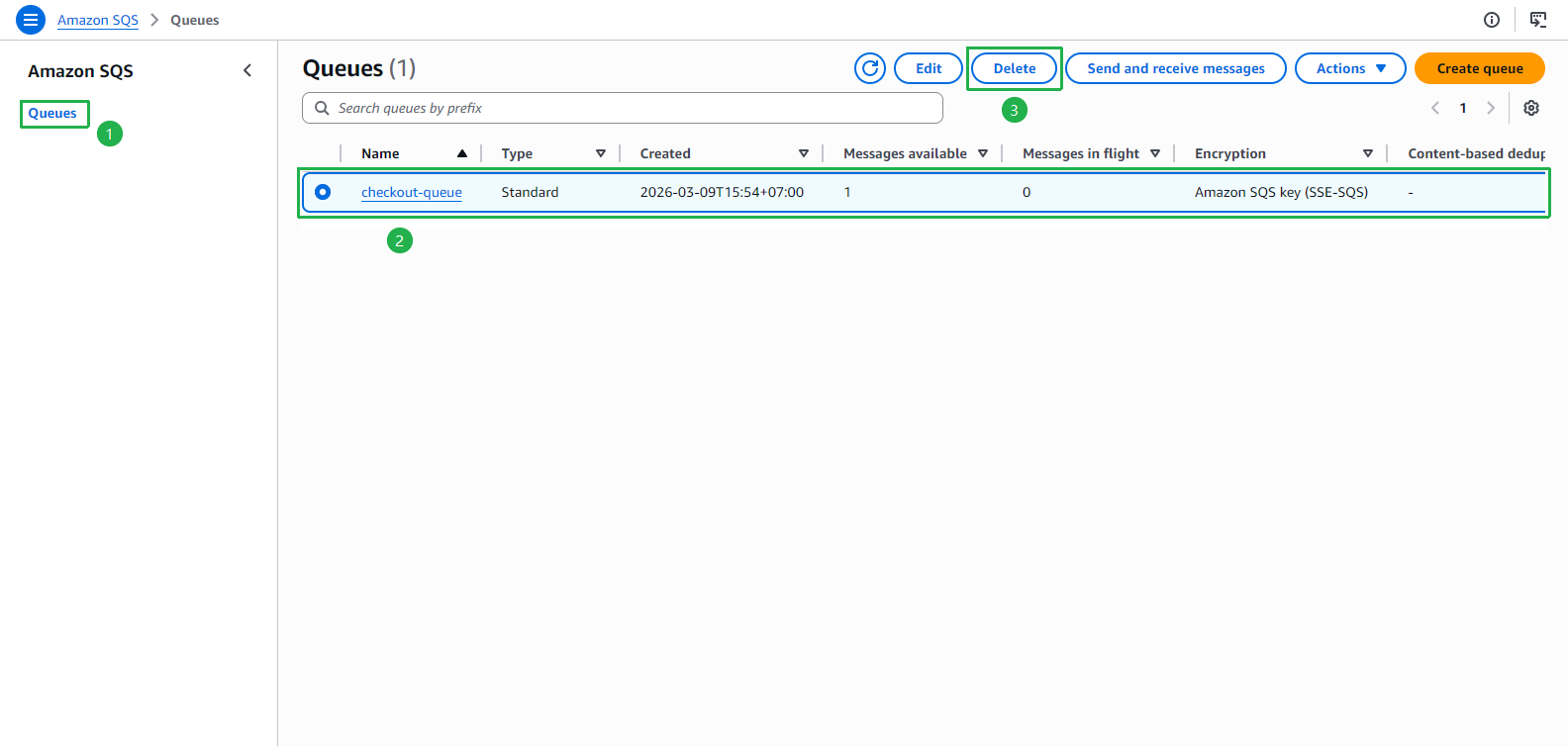Select the checkout-queue radio button
The width and height of the screenshot is (1568, 746).
pyautogui.click(x=323, y=192)
